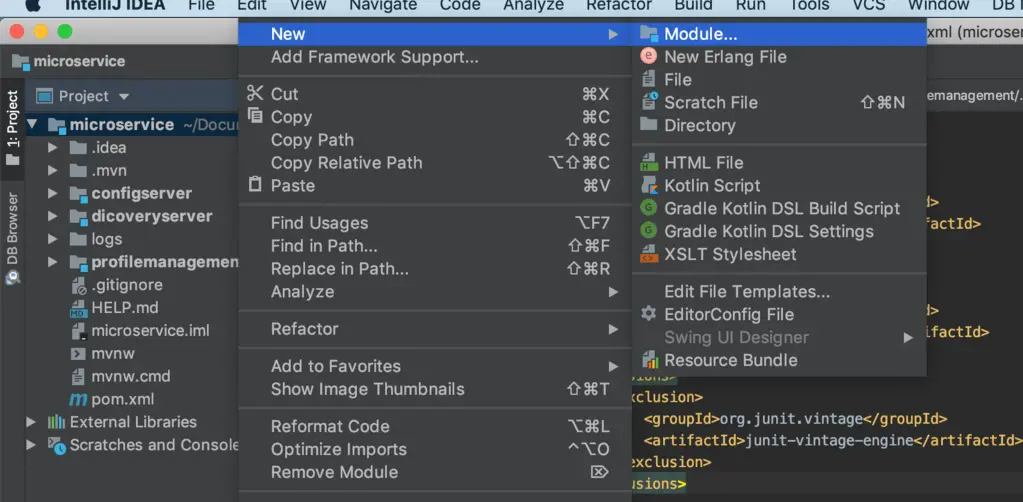The image size is (1023, 502).
Task: Choose Show Image Thumbnails
Action: (x=435, y=388)
